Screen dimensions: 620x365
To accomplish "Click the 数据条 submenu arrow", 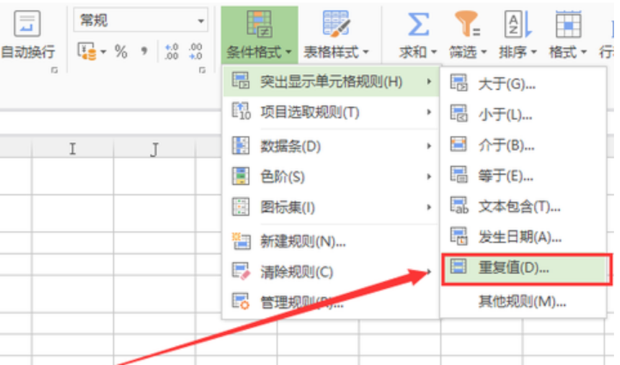I will click(429, 146).
